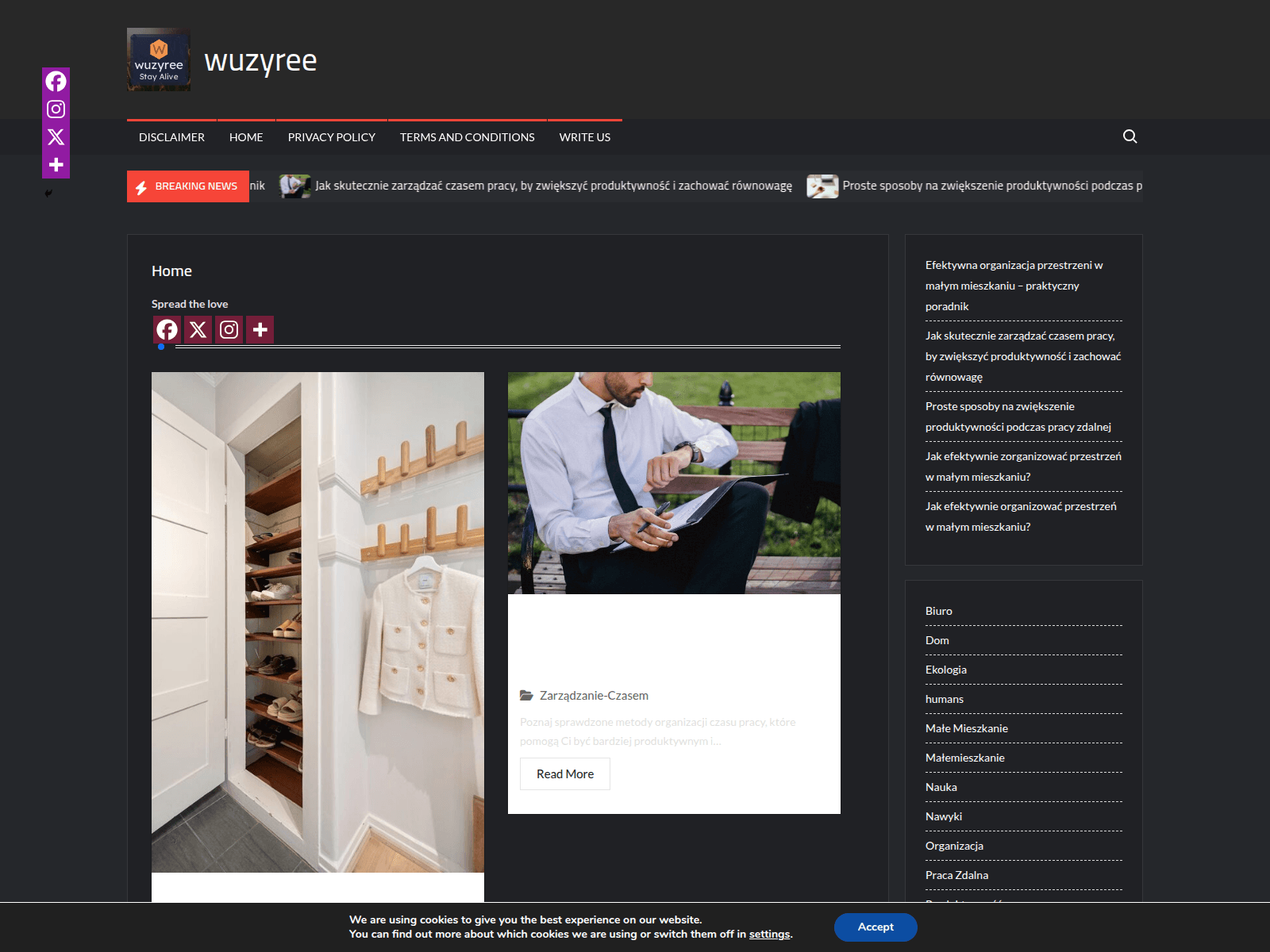
Task: Open sidebar post Jak skutecznie zarządzać czasem pracy
Action: tap(1023, 356)
